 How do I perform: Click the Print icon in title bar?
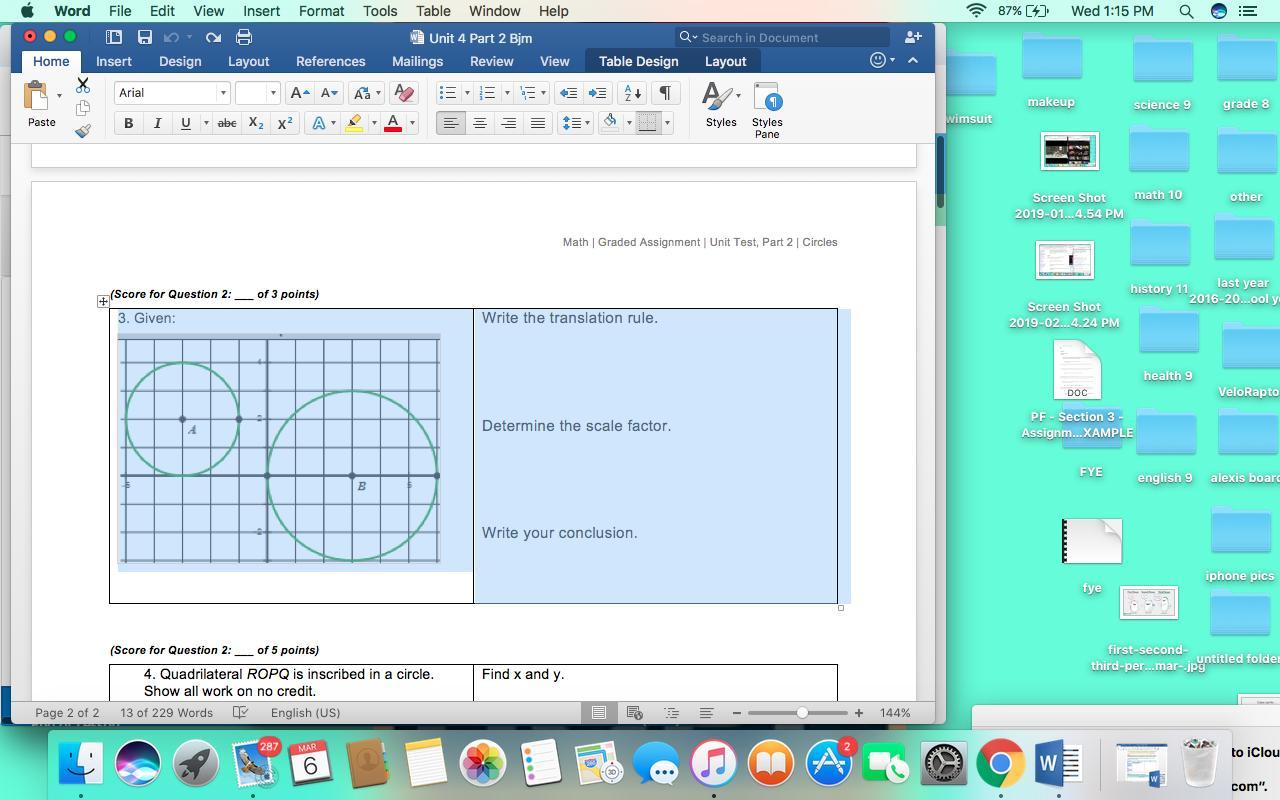point(244,37)
